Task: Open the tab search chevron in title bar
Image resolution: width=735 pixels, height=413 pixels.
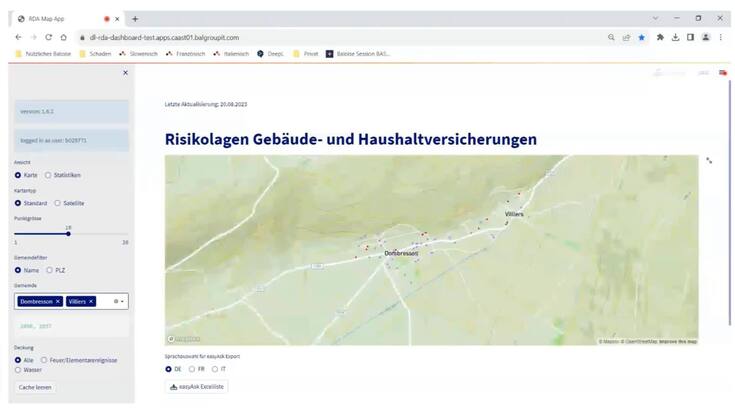Action: tap(655, 18)
